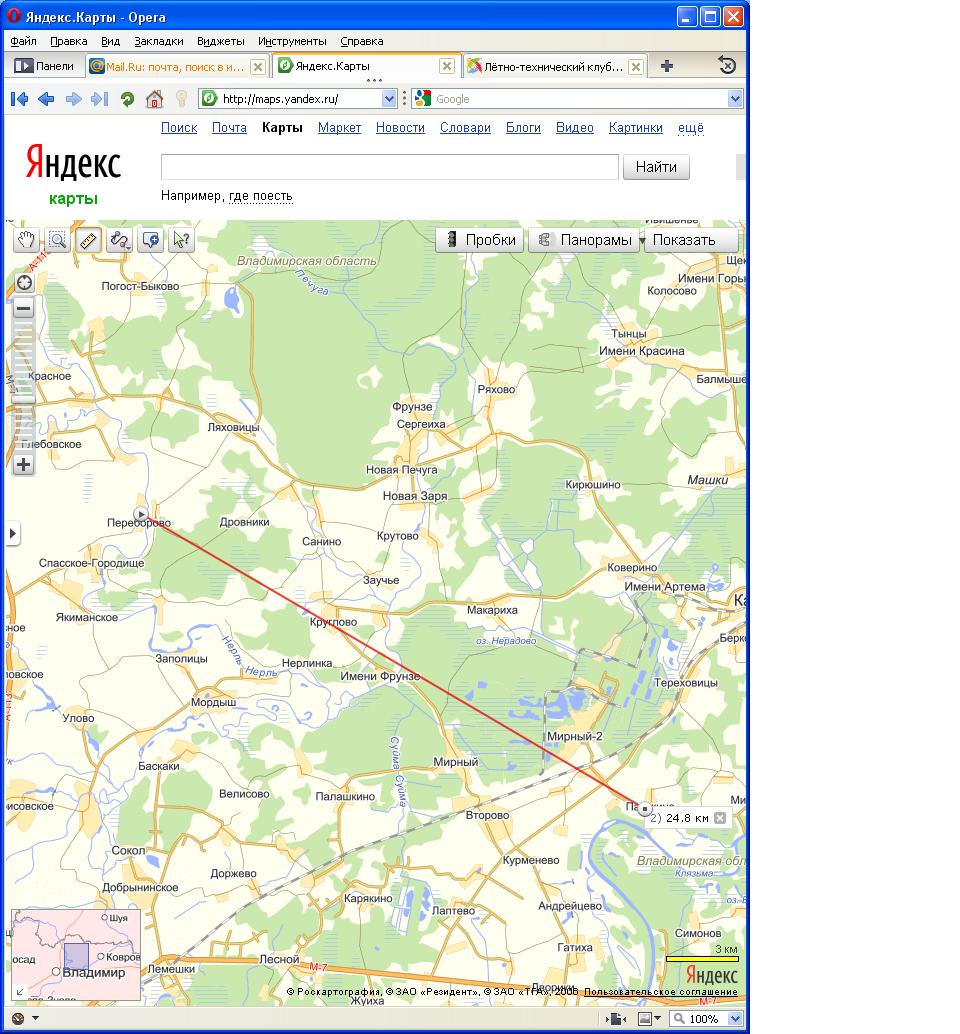The height and width of the screenshot is (1034, 960).
Task: Open the Словари service link
Action: [x=465, y=128]
